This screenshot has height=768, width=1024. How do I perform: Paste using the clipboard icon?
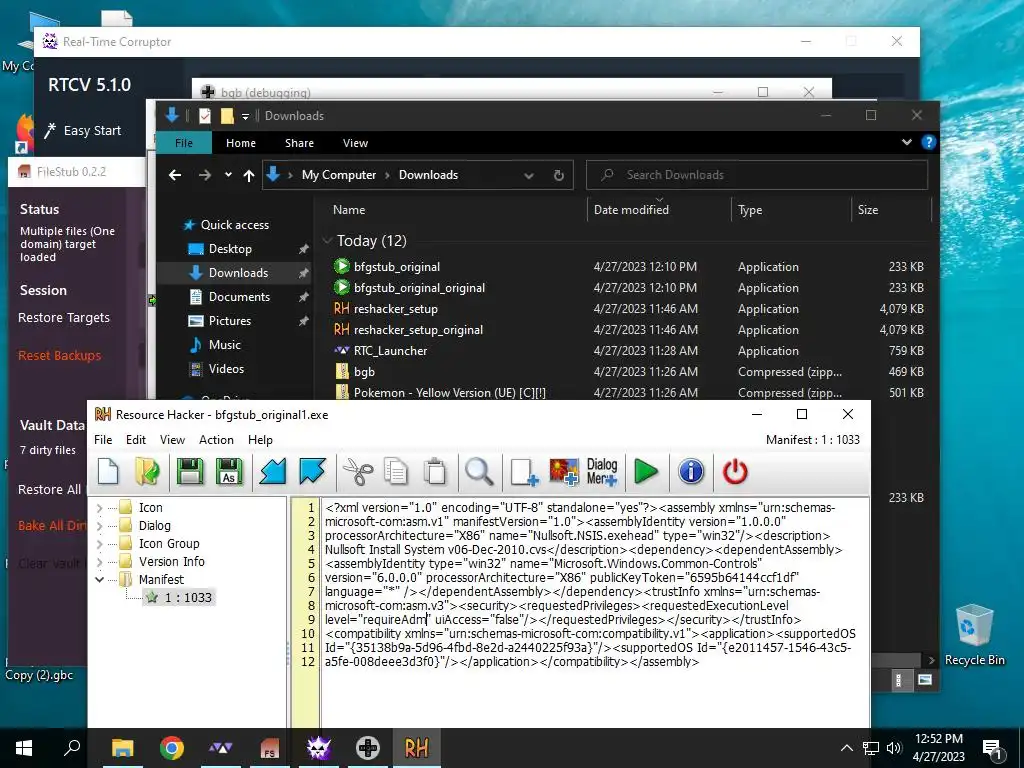click(434, 472)
